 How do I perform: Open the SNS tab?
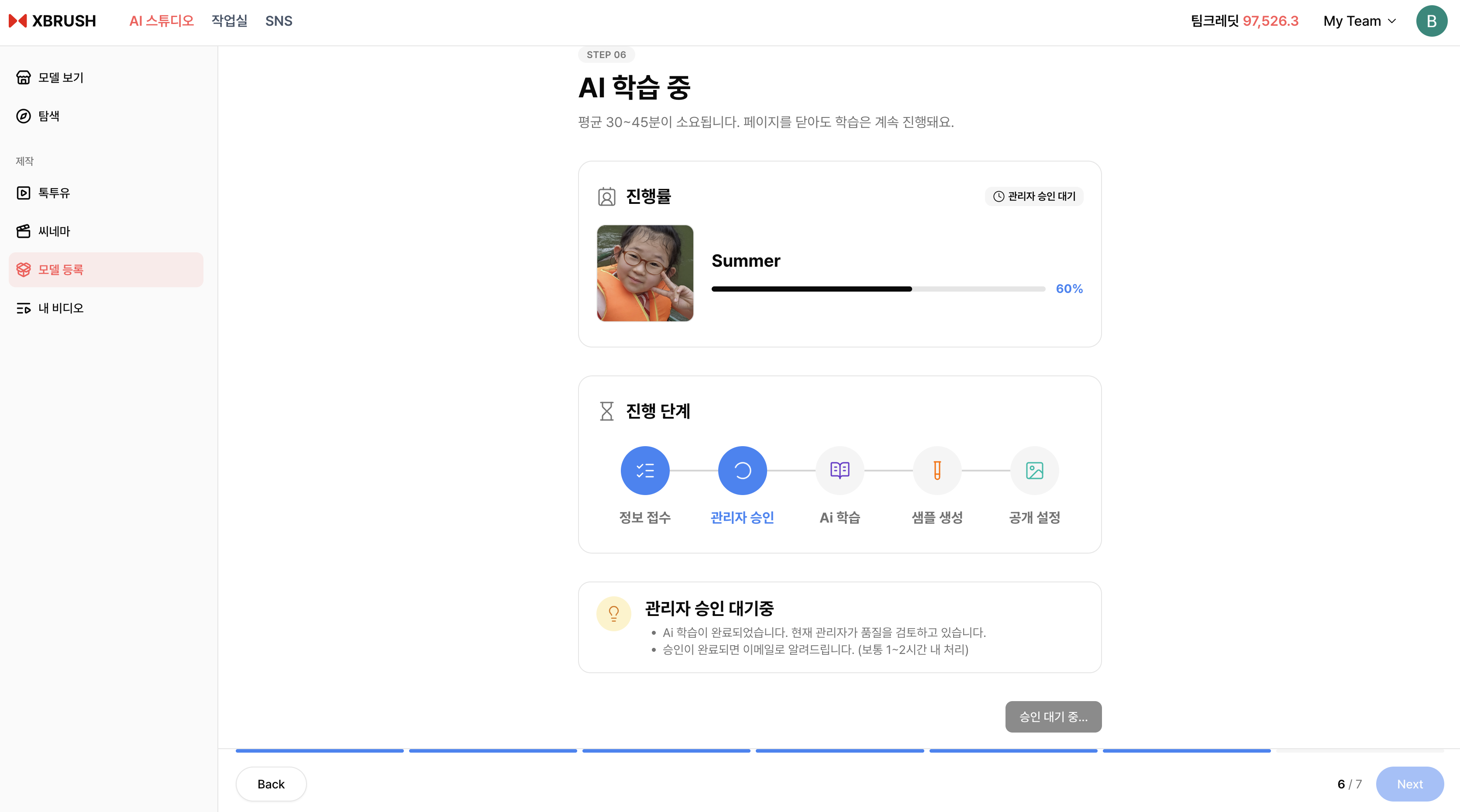pyautogui.click(x=279, y=21)
